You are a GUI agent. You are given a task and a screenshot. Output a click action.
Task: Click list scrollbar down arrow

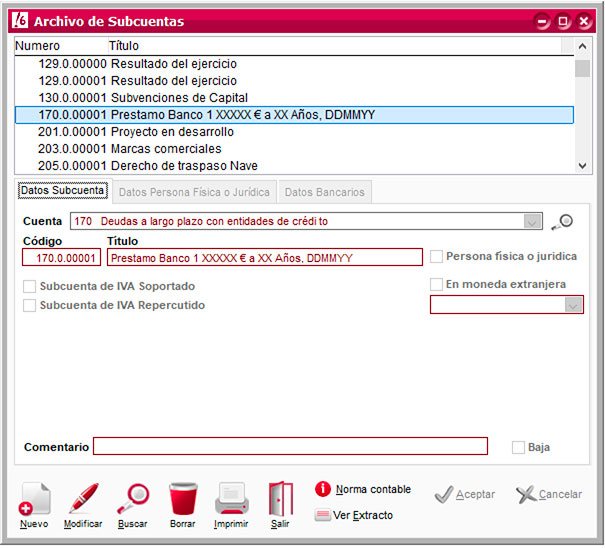(582, 166)
